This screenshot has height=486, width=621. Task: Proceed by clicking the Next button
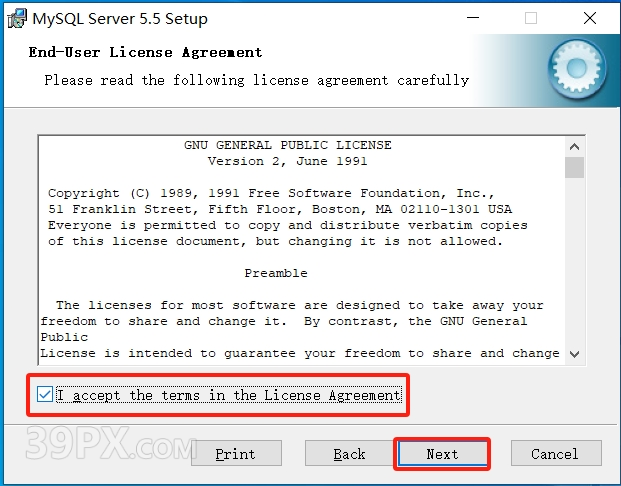(442, 454)
